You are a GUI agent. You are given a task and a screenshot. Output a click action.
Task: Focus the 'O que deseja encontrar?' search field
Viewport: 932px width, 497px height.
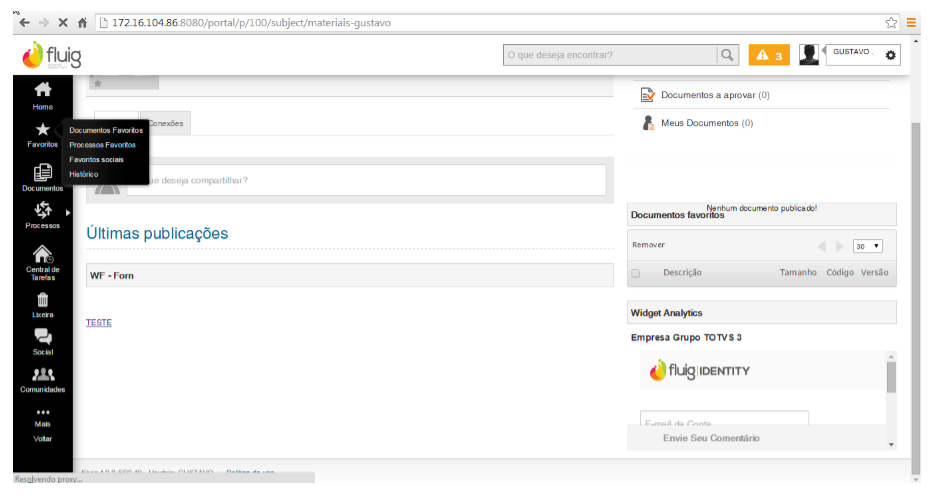[x=610, y=55]
